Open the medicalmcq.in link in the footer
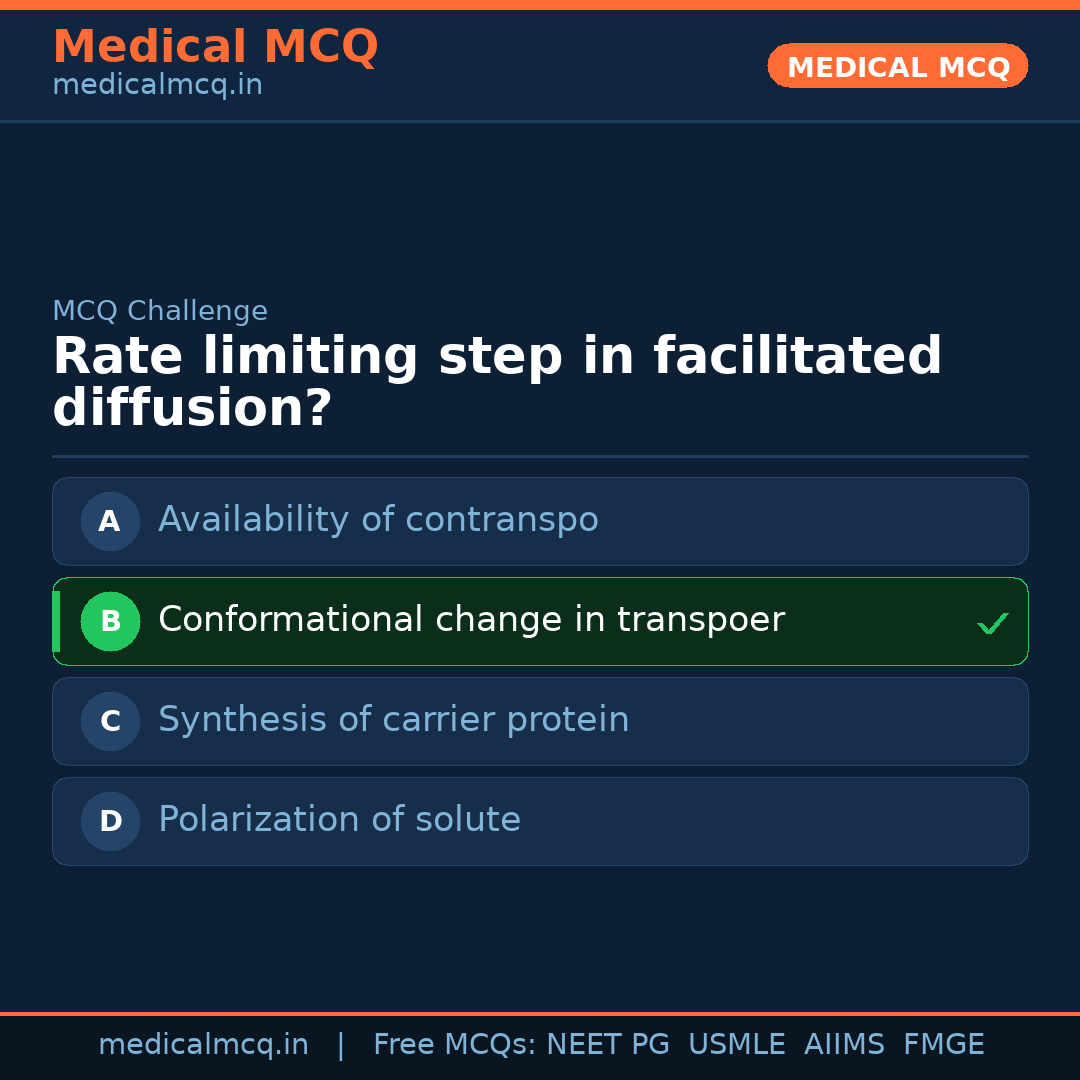The image size is (1080, 1080). [x=203, y=1045]
